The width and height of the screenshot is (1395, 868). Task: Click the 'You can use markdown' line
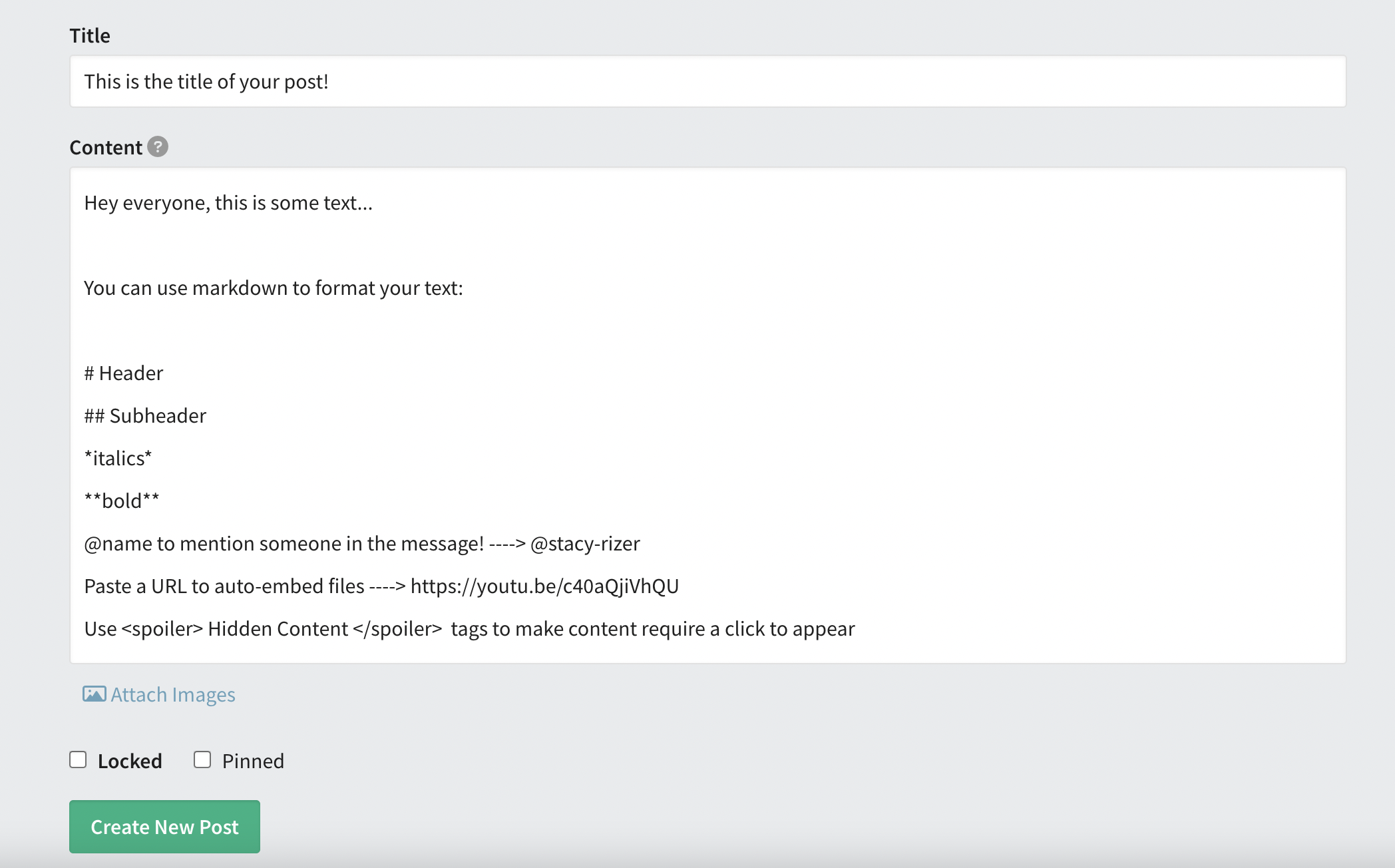(274, 288)
